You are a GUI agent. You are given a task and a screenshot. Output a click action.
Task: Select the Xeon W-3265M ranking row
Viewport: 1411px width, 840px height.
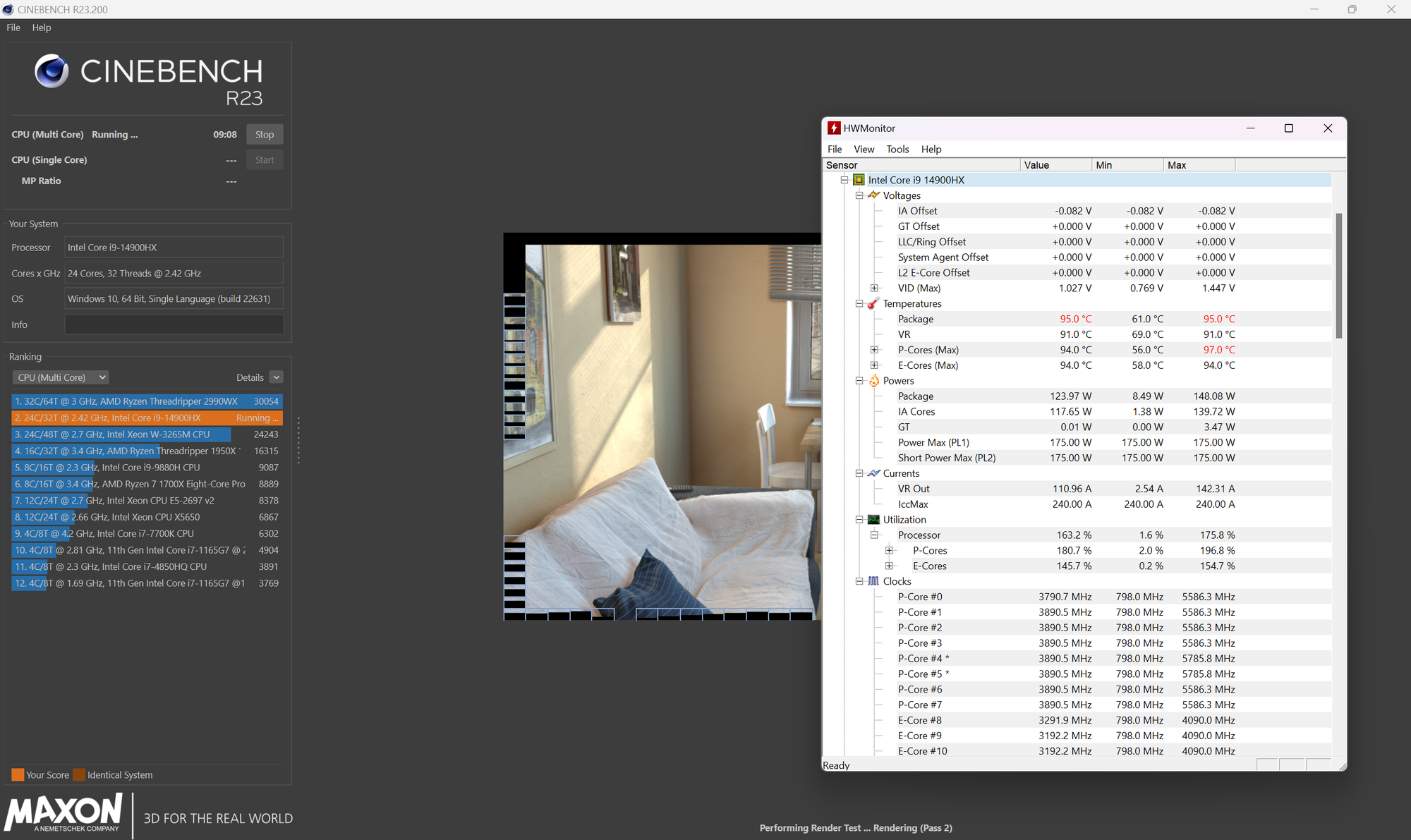point(147,434)
